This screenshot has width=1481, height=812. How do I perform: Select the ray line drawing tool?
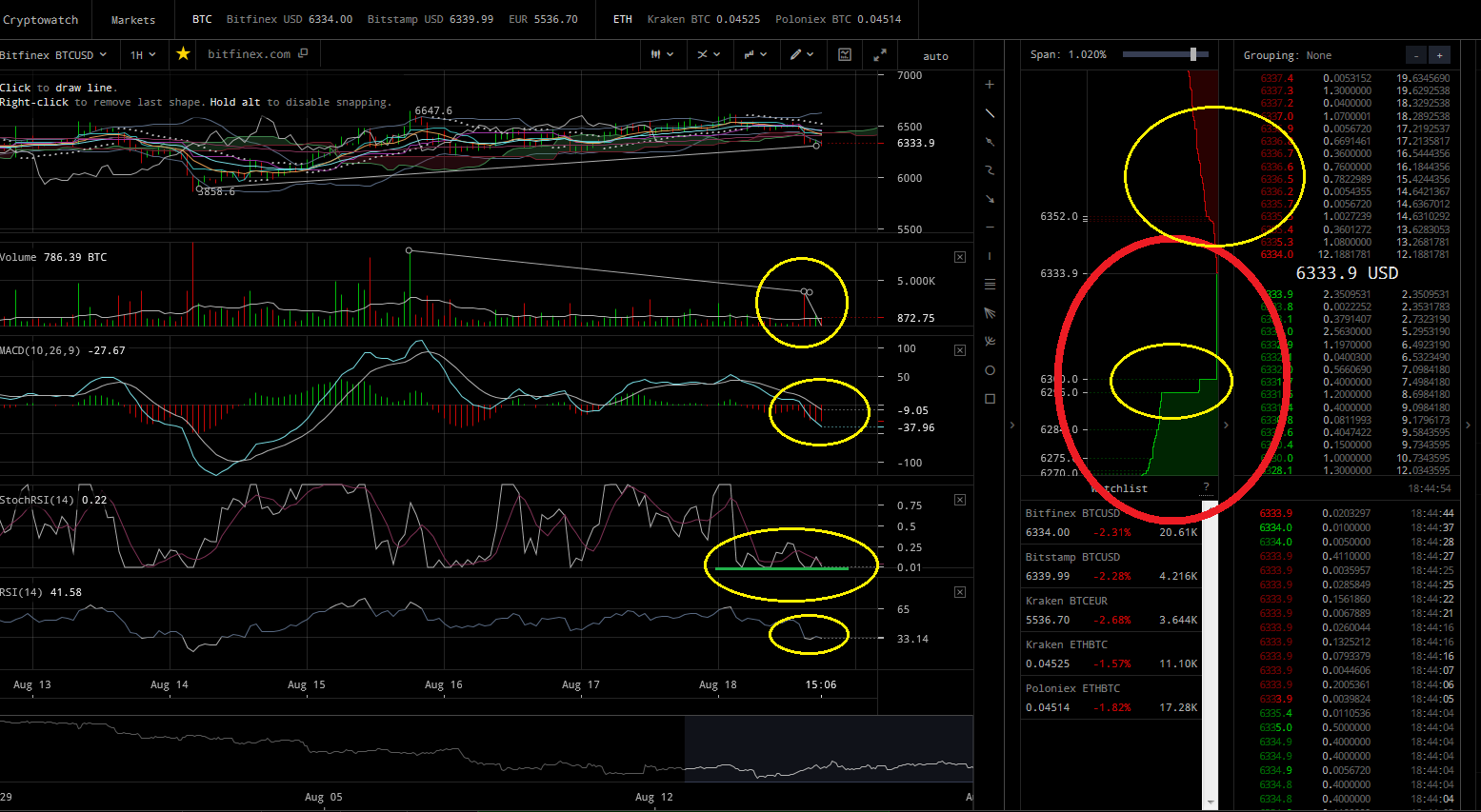[x=990, y=142]
